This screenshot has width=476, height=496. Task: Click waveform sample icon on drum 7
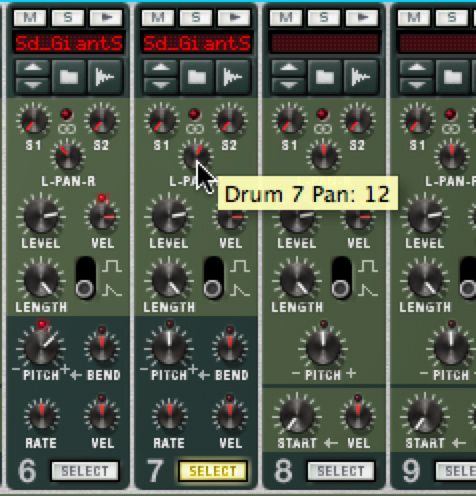point(233,77)
